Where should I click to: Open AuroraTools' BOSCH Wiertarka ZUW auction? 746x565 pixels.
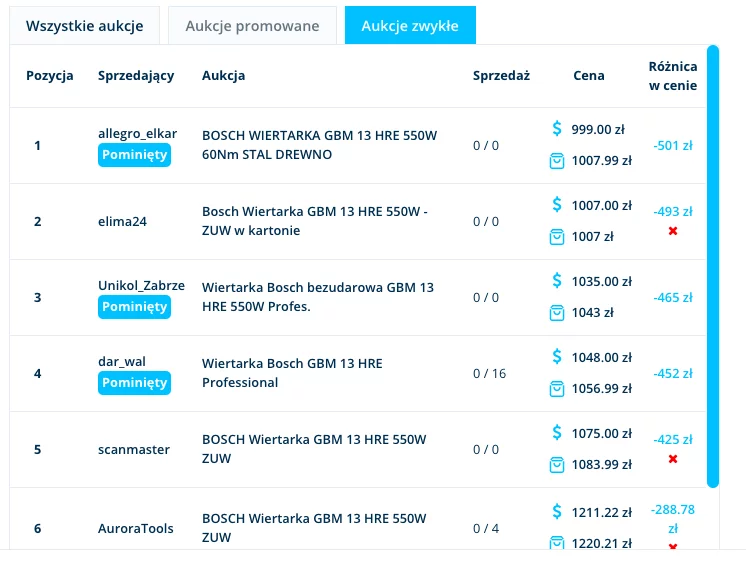314,528
